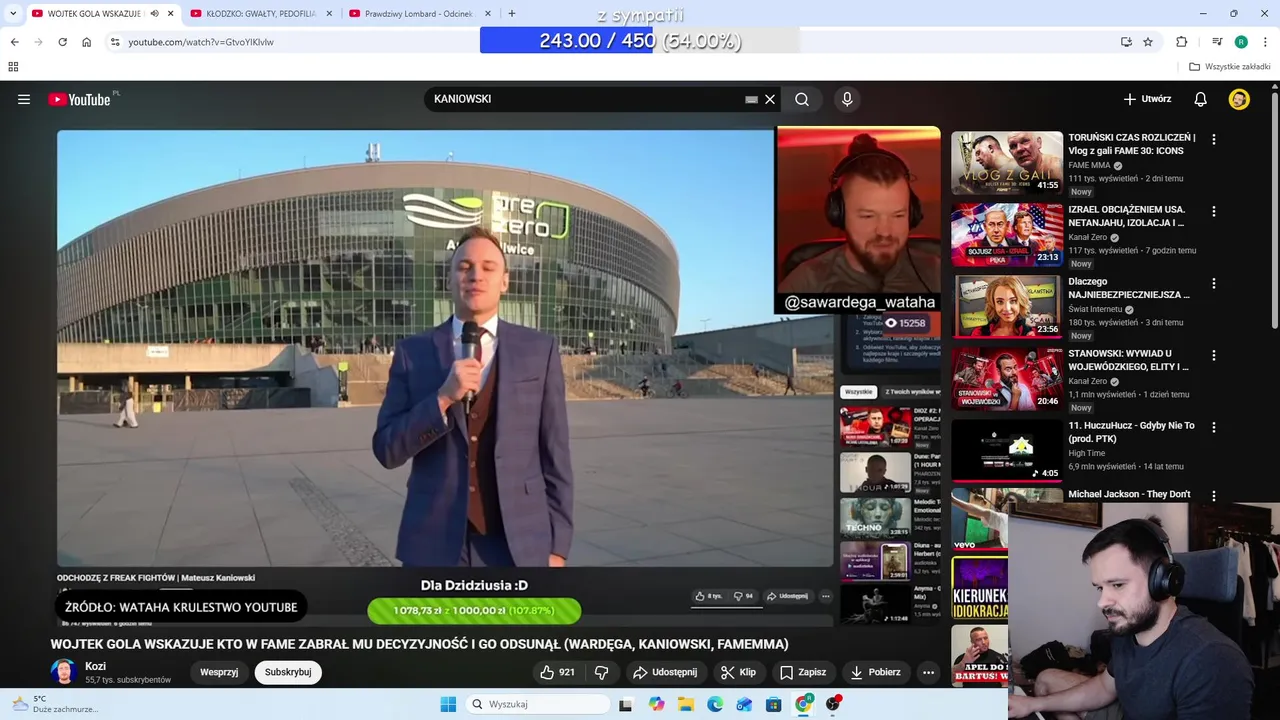
Task: Clear the KANIOWSKI search query with X
Action: click(770, 99)
